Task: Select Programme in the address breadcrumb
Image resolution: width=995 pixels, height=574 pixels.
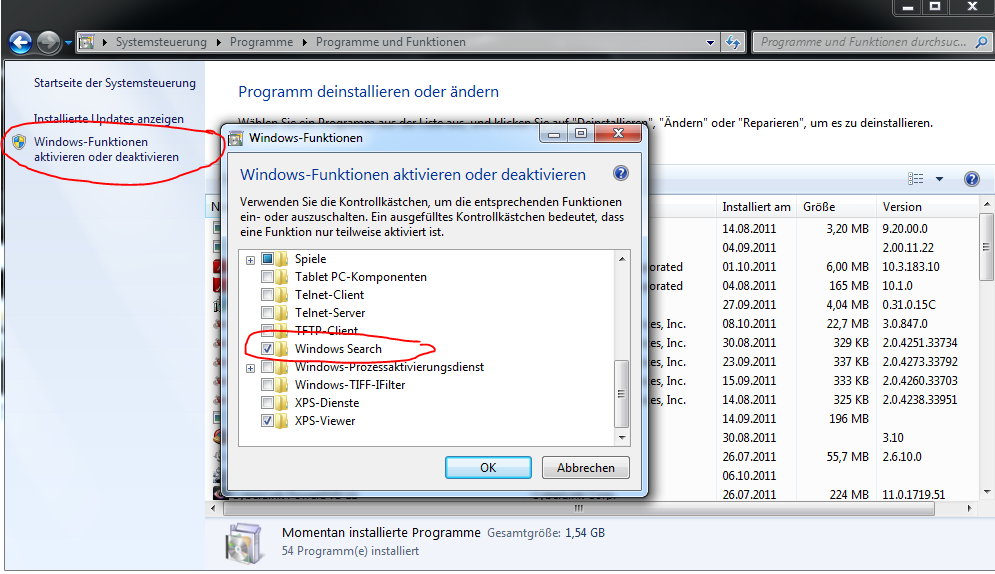Action: click(261, 42)
